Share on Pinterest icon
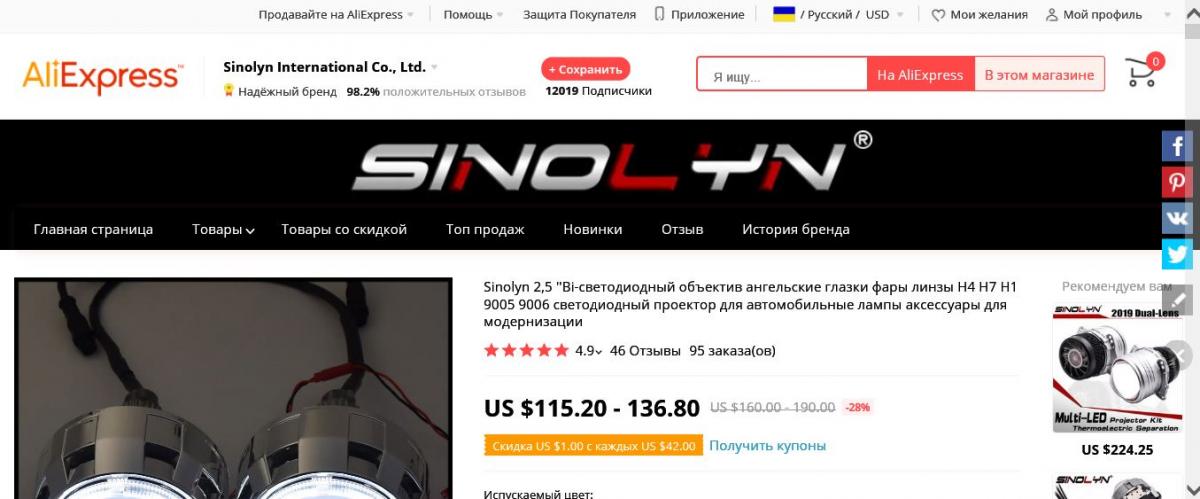This screenshot has height=499, width=1200. click(x=1177, y=182)
